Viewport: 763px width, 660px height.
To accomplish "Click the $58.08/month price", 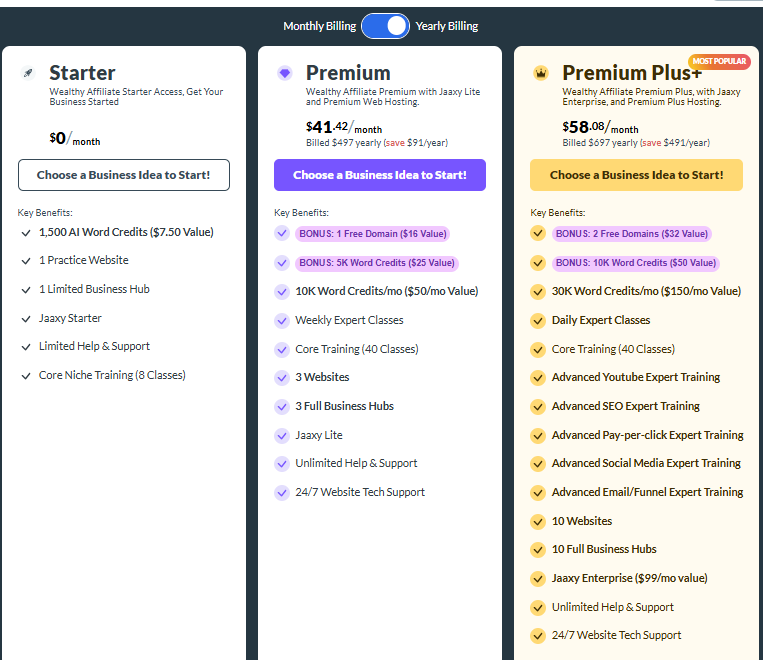I will point(600,128).
